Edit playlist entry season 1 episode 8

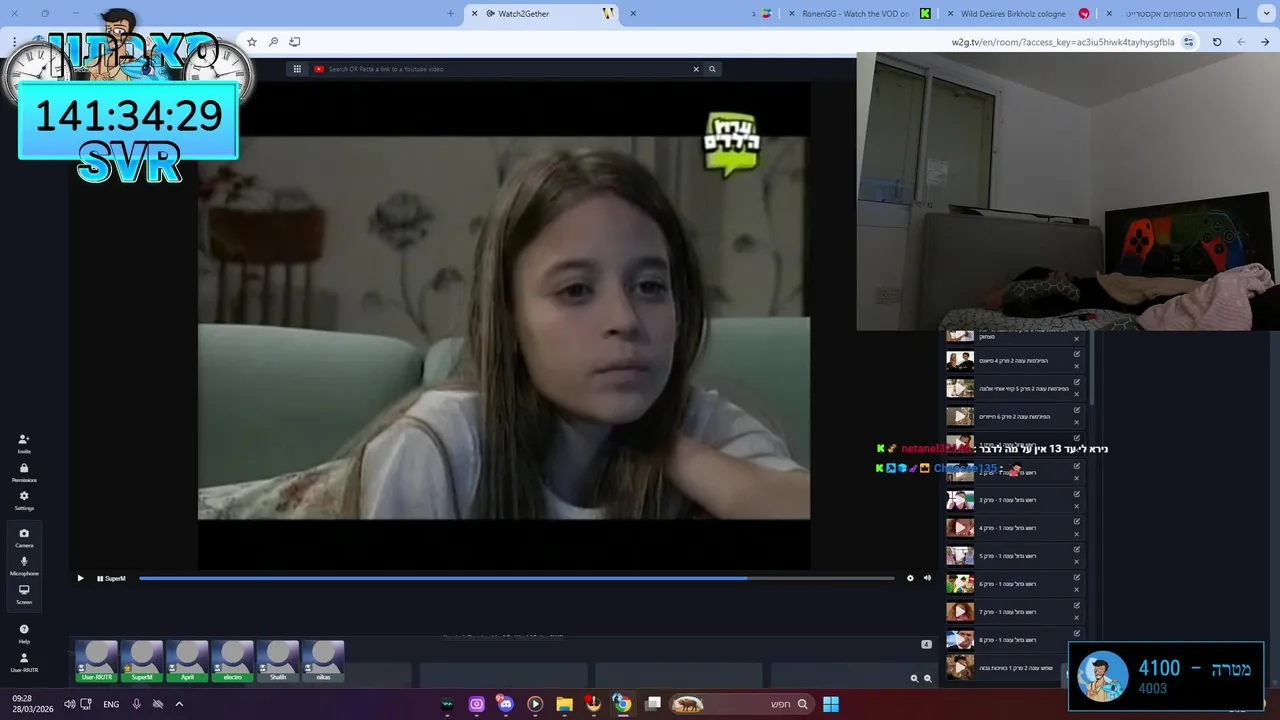point(1077,634)
